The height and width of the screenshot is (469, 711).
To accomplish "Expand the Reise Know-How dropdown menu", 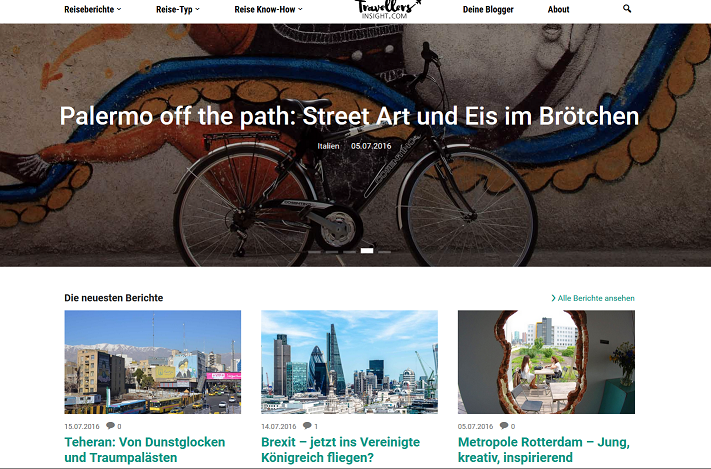I will click(268, 9).
